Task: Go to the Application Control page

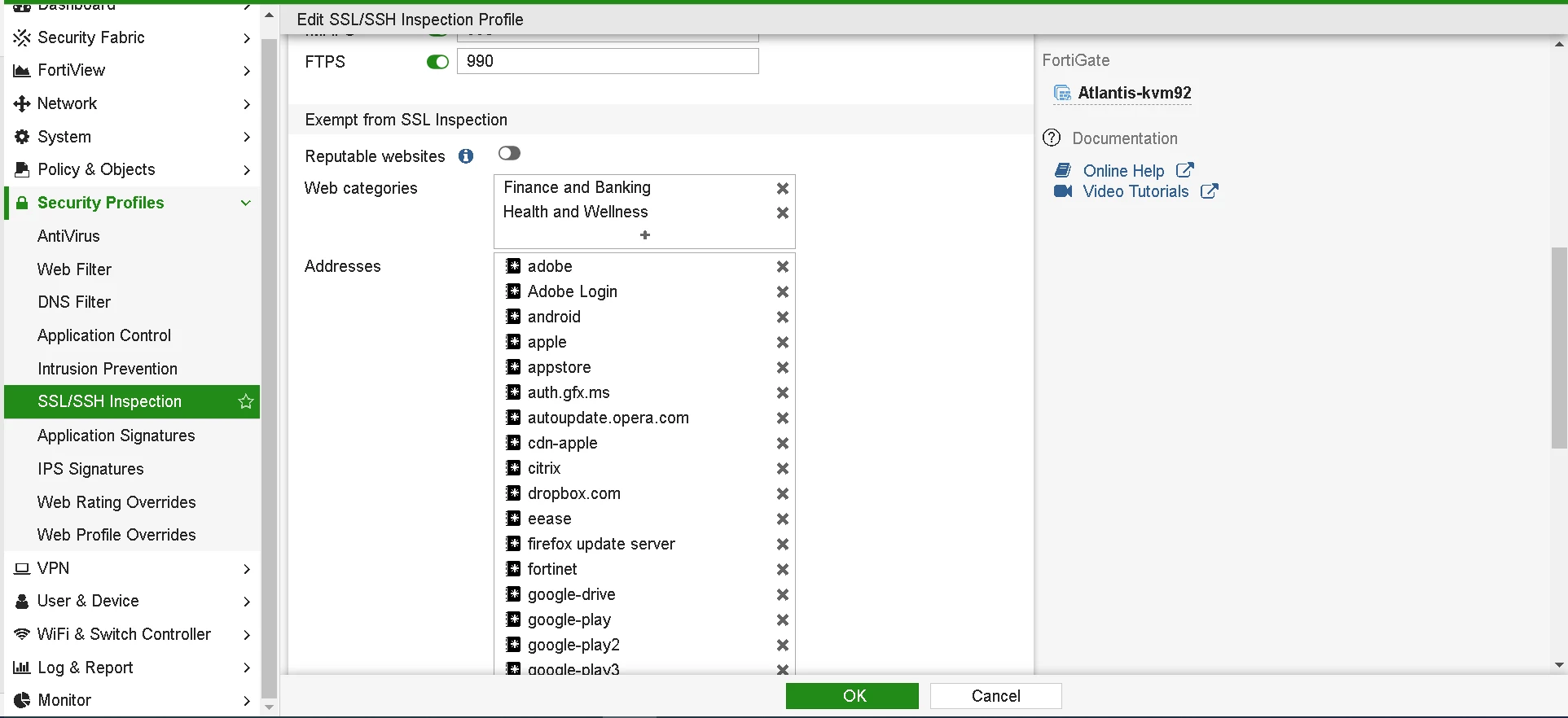Action: 104,335
